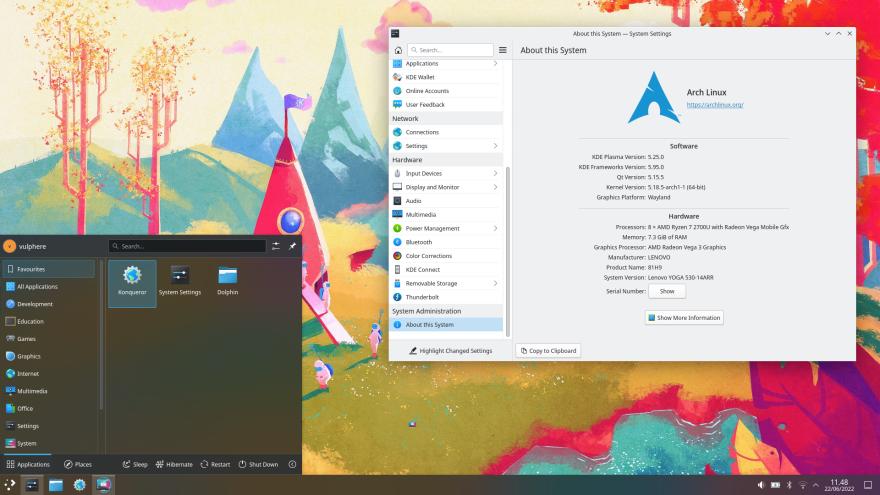Open System category in launcher

pyautogui.click(x=49, y=443)
